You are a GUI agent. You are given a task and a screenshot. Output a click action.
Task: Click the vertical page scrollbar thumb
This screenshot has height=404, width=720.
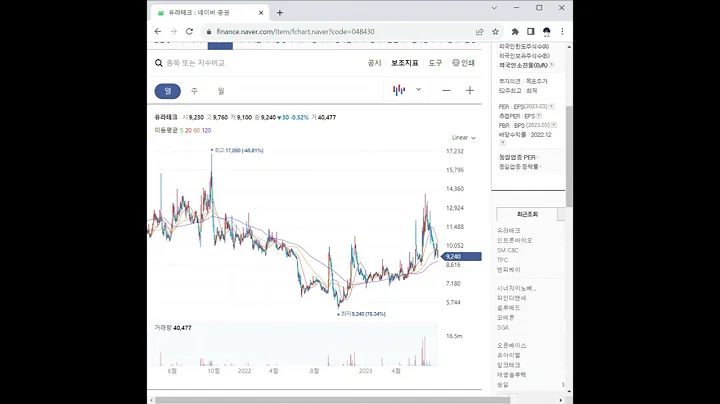pos(569,156)
